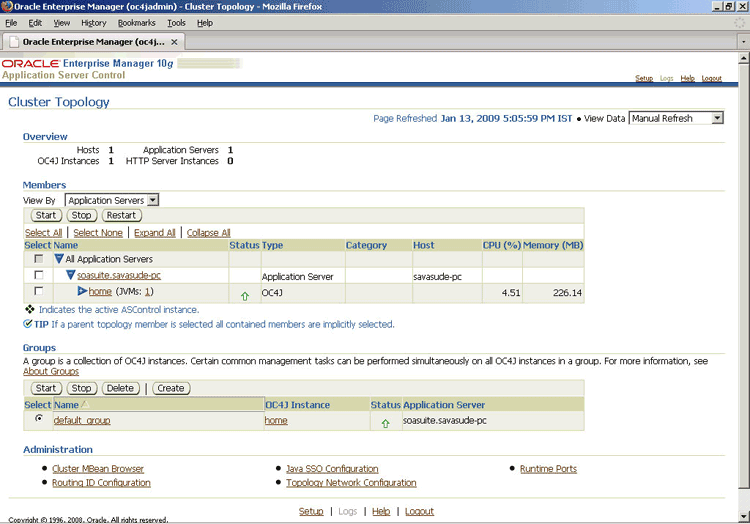Viewport: 750px width, 524px height.
Task: Click the Memory (MB) value 226.14
Action: (567, 293)
